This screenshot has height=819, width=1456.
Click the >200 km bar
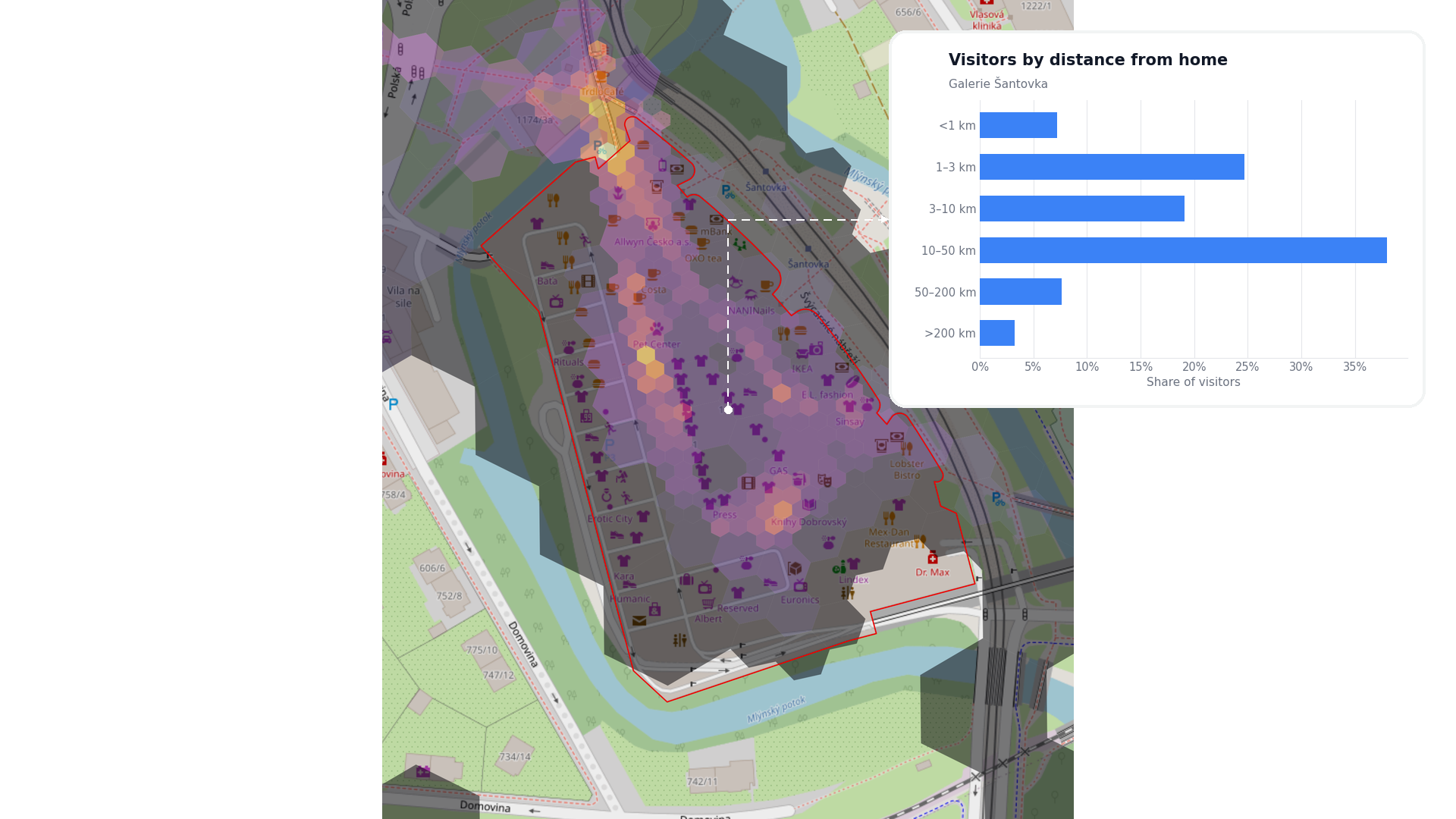click(997, 333)
